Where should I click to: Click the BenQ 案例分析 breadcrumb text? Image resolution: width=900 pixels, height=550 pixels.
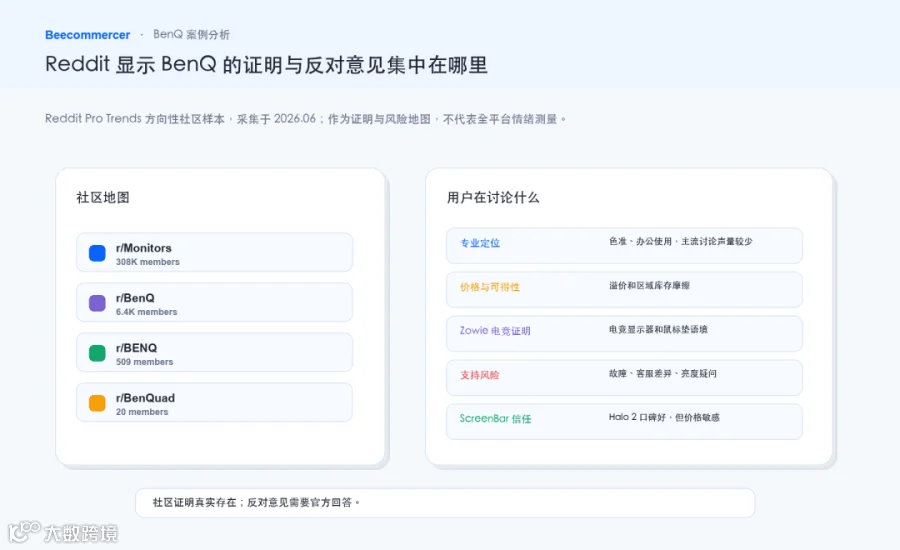coord(191,34)
